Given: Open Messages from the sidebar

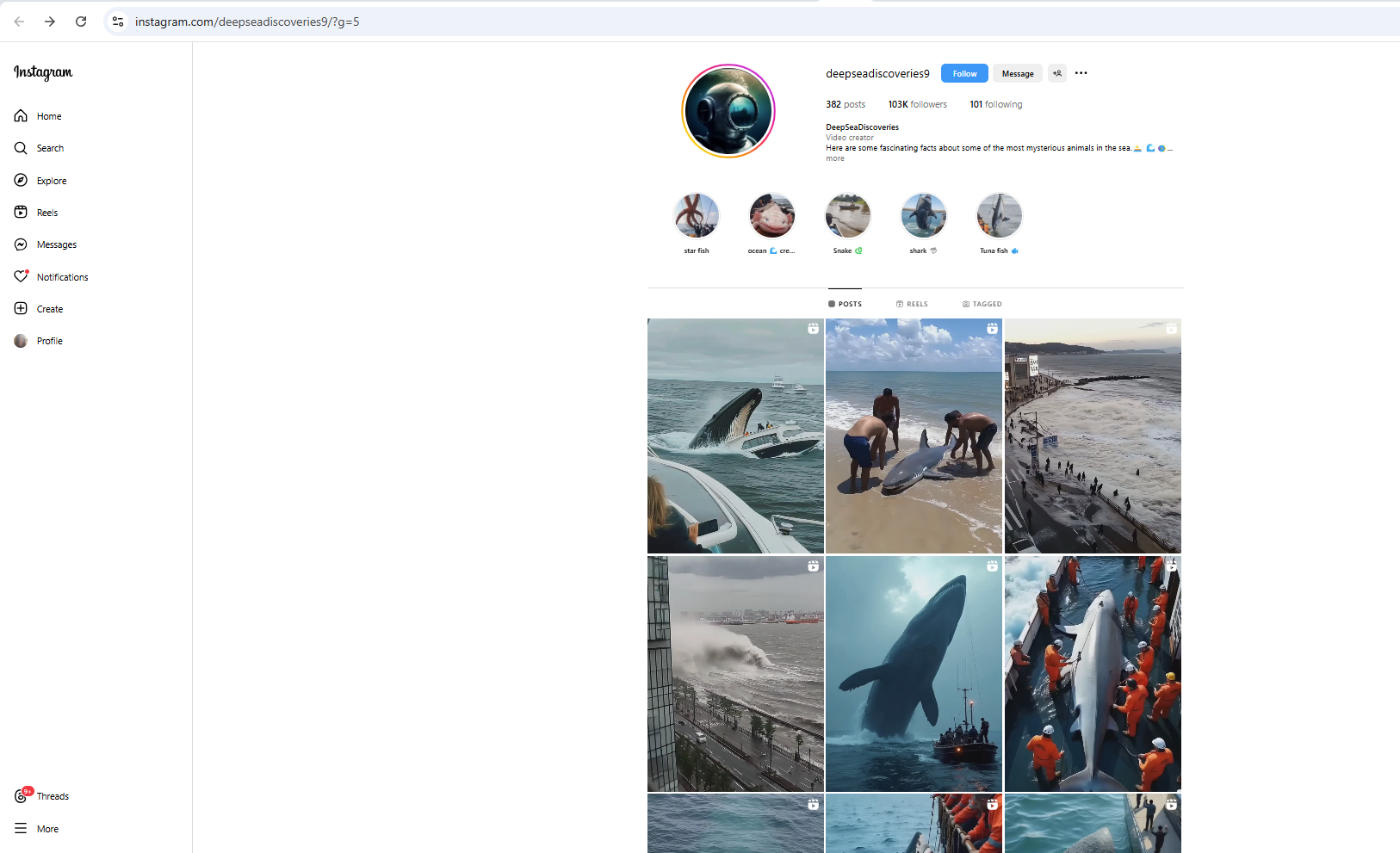Looking at the screenshot, I should coord(21,244).
